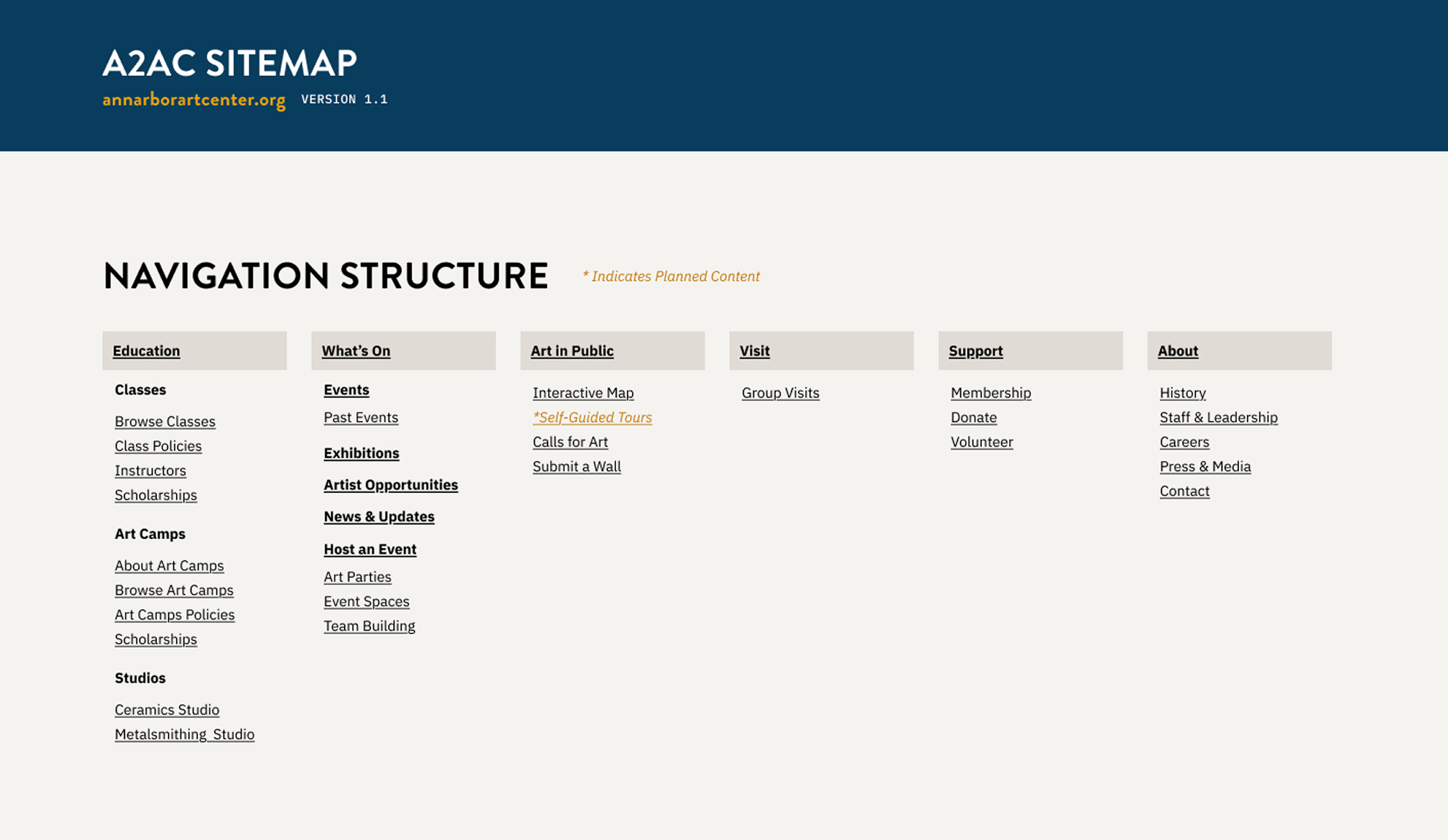Open the Instructors page link

pos(150,470)
